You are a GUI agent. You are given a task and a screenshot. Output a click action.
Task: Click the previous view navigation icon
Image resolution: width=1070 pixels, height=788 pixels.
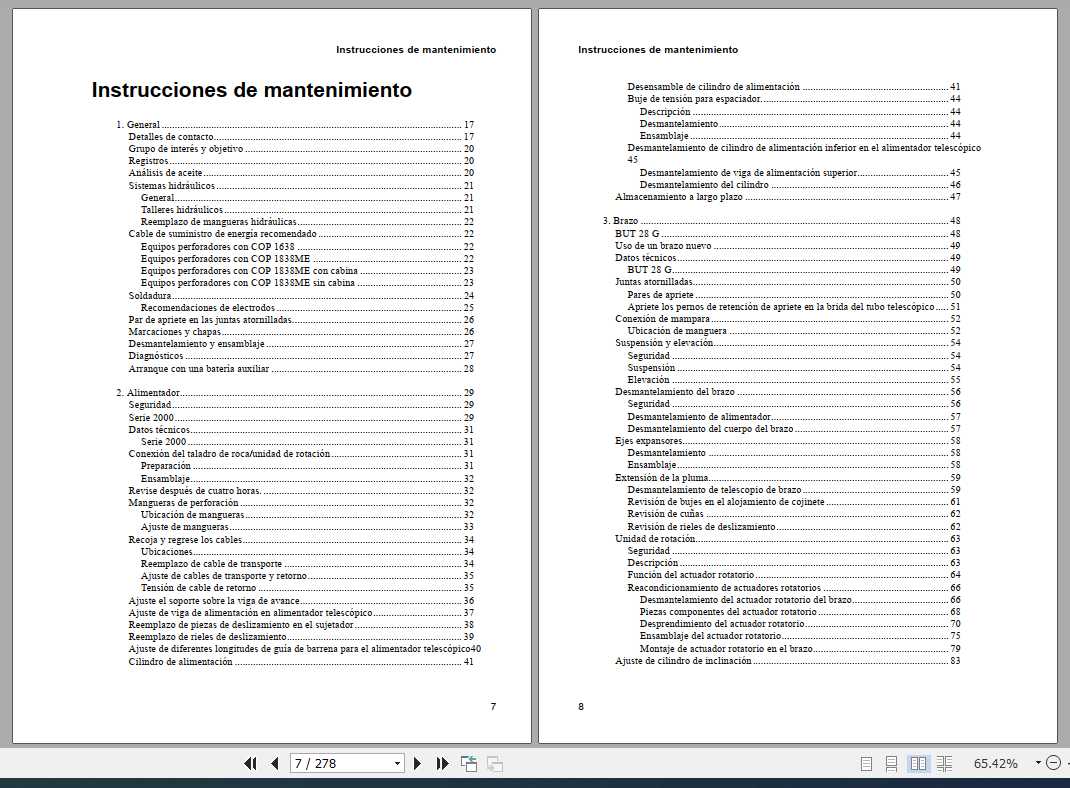click(468, 764)
